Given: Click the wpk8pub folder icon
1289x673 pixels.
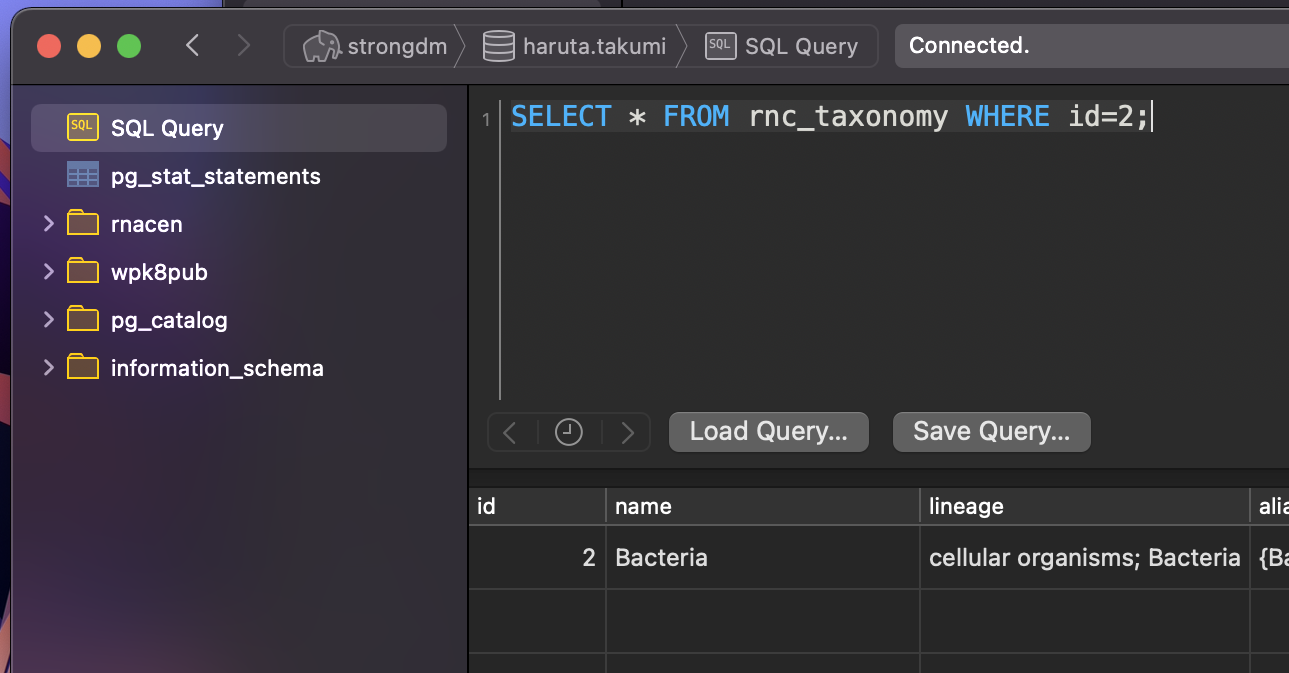Looking at the screenshot, I should coord(82,271).
